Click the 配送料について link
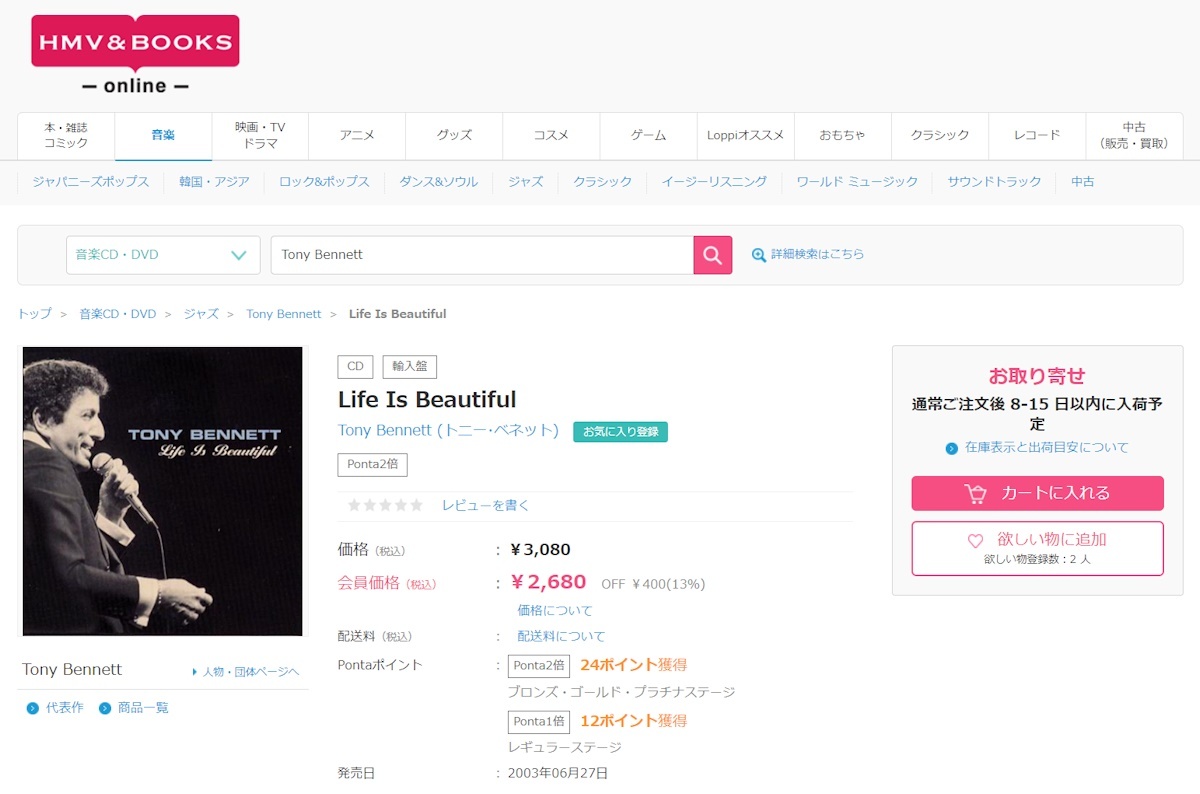 click(x=560, y=635)
